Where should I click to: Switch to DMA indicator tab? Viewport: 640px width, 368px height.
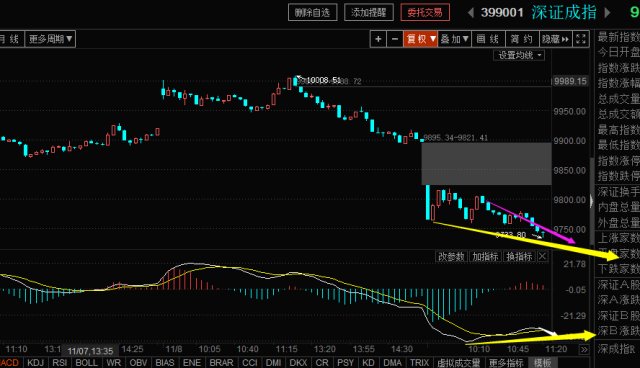coord(393,363)
